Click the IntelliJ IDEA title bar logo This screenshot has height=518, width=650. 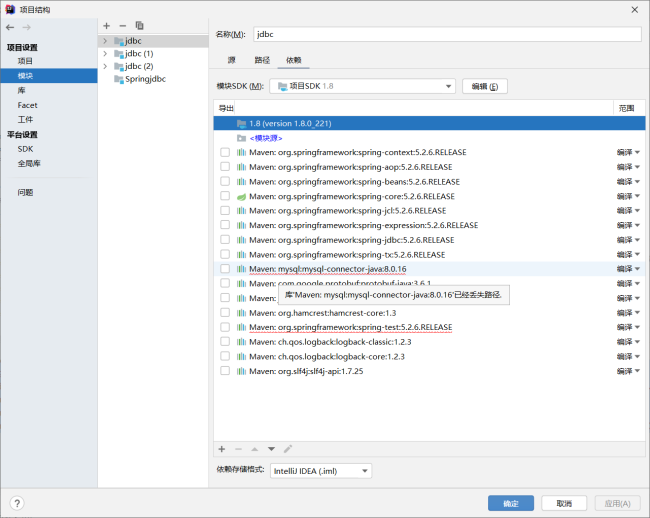point(10,10)
